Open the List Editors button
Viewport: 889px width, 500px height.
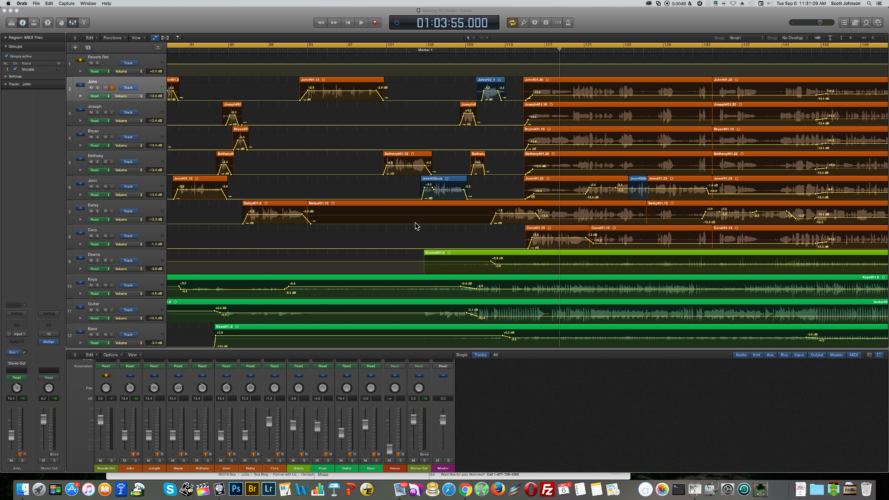(844, 23)
